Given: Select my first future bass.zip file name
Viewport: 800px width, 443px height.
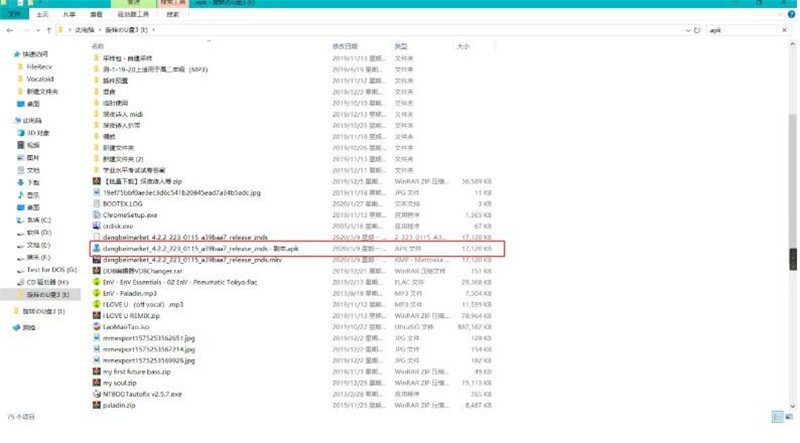Looking at the screenshot, I should point(136,372).
